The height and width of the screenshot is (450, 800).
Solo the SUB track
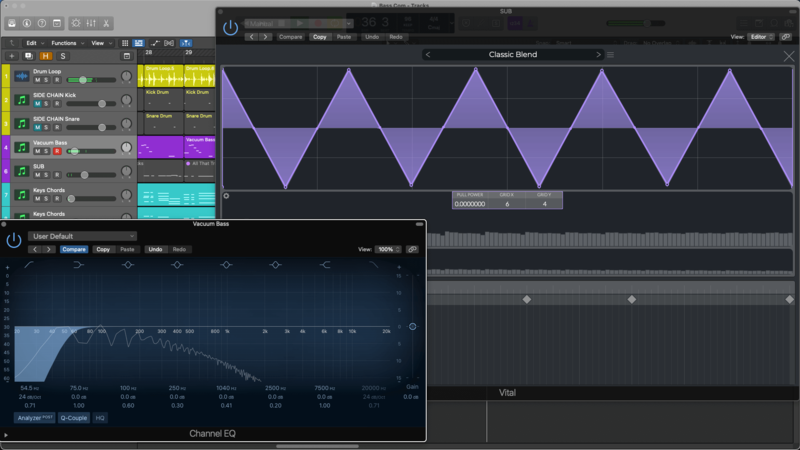click(x=47, y=174)
